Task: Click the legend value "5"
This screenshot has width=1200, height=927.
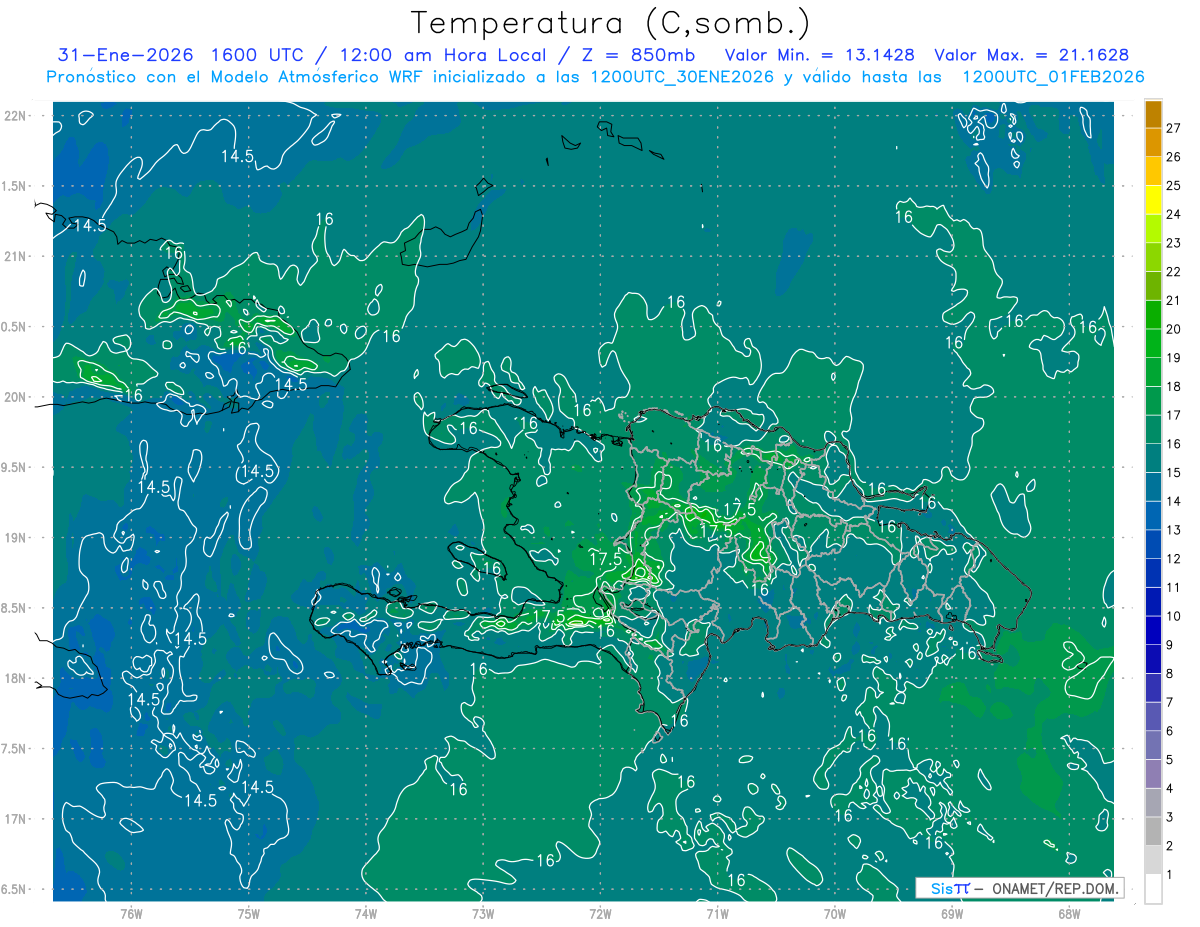Action: [1170, 760]
